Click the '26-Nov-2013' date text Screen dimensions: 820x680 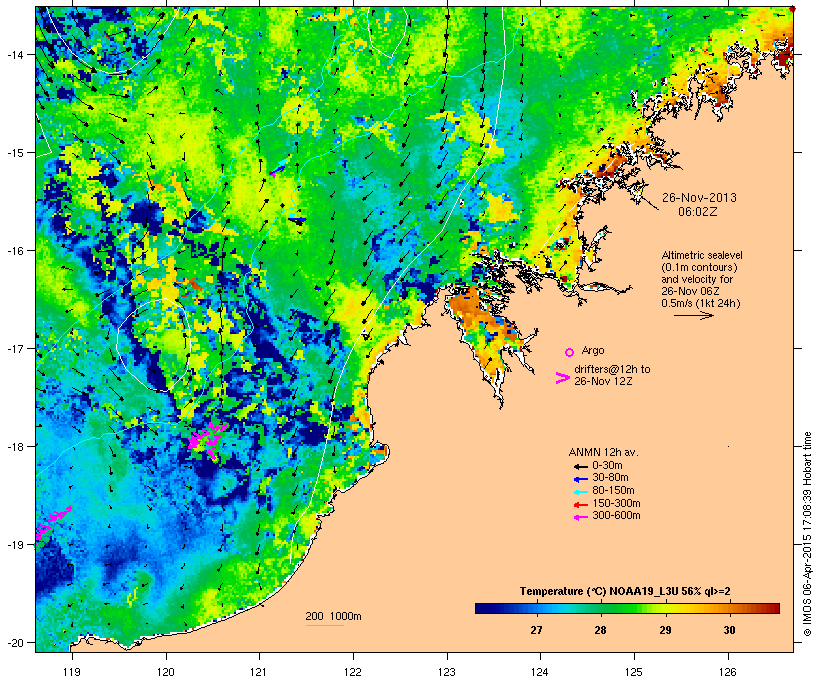(x=699, y=198)
